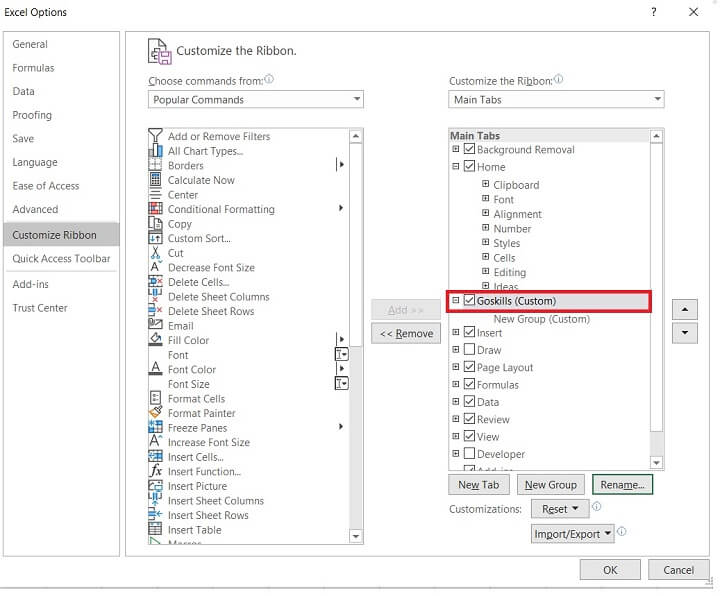Check the Draw tab checkbox
Screen dimensions: 720x596
[470, 350]
